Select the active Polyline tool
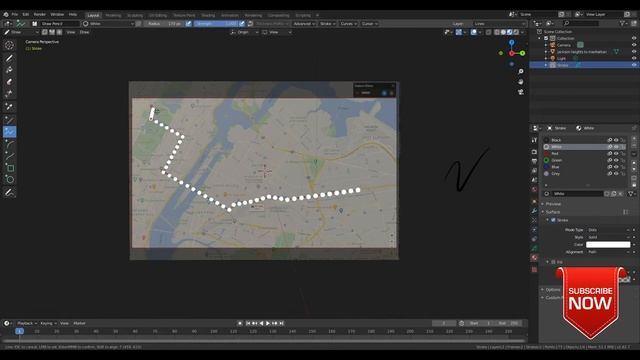Viewport: 640px width, 360px height. click(9, 132)
